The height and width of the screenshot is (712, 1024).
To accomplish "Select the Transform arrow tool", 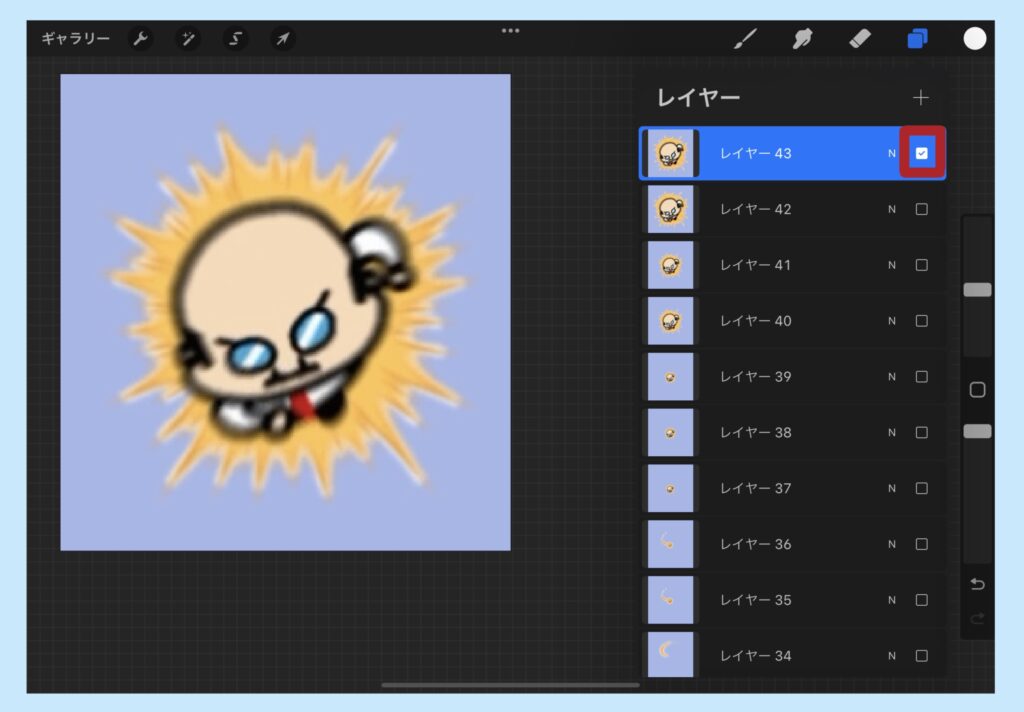I will (x=283, y=39).
